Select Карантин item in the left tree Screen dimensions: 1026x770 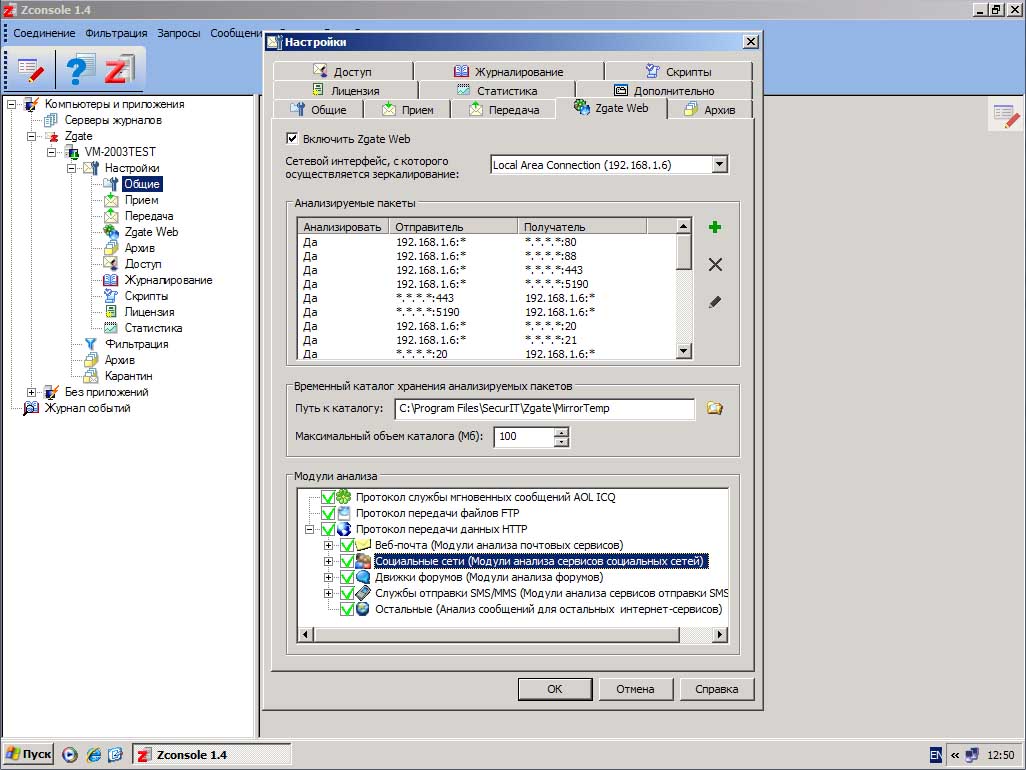pos(128,376)
